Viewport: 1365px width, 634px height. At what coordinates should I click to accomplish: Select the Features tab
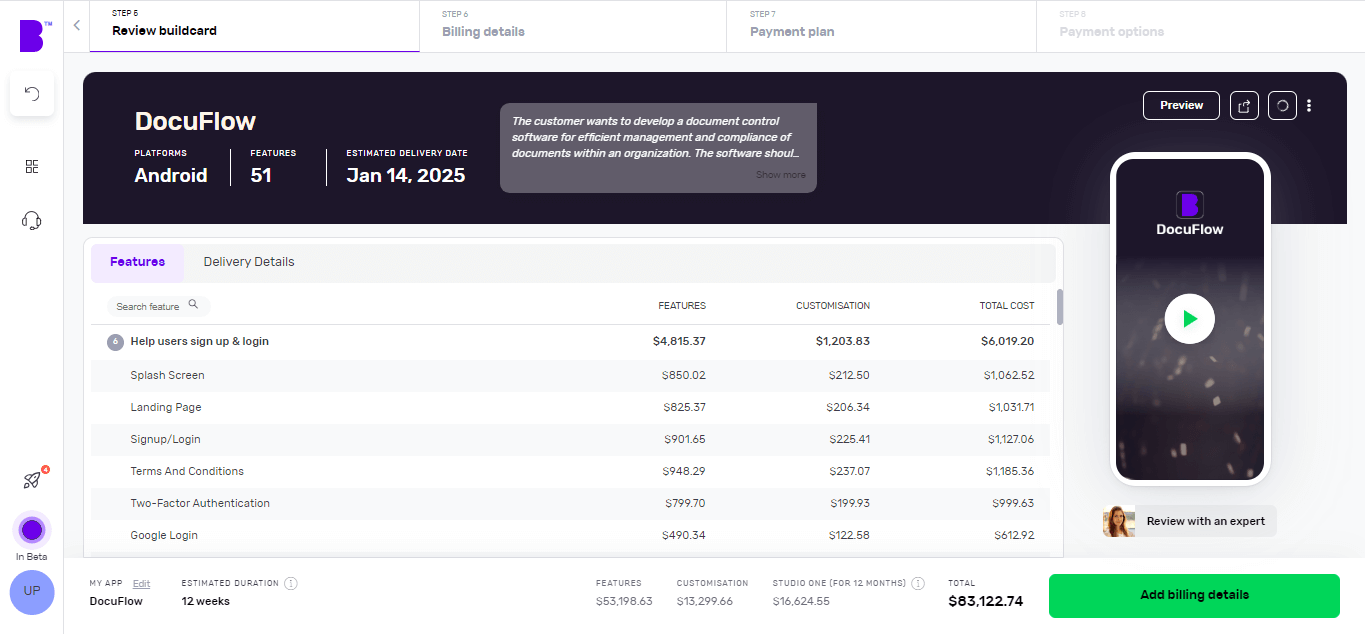138,262
